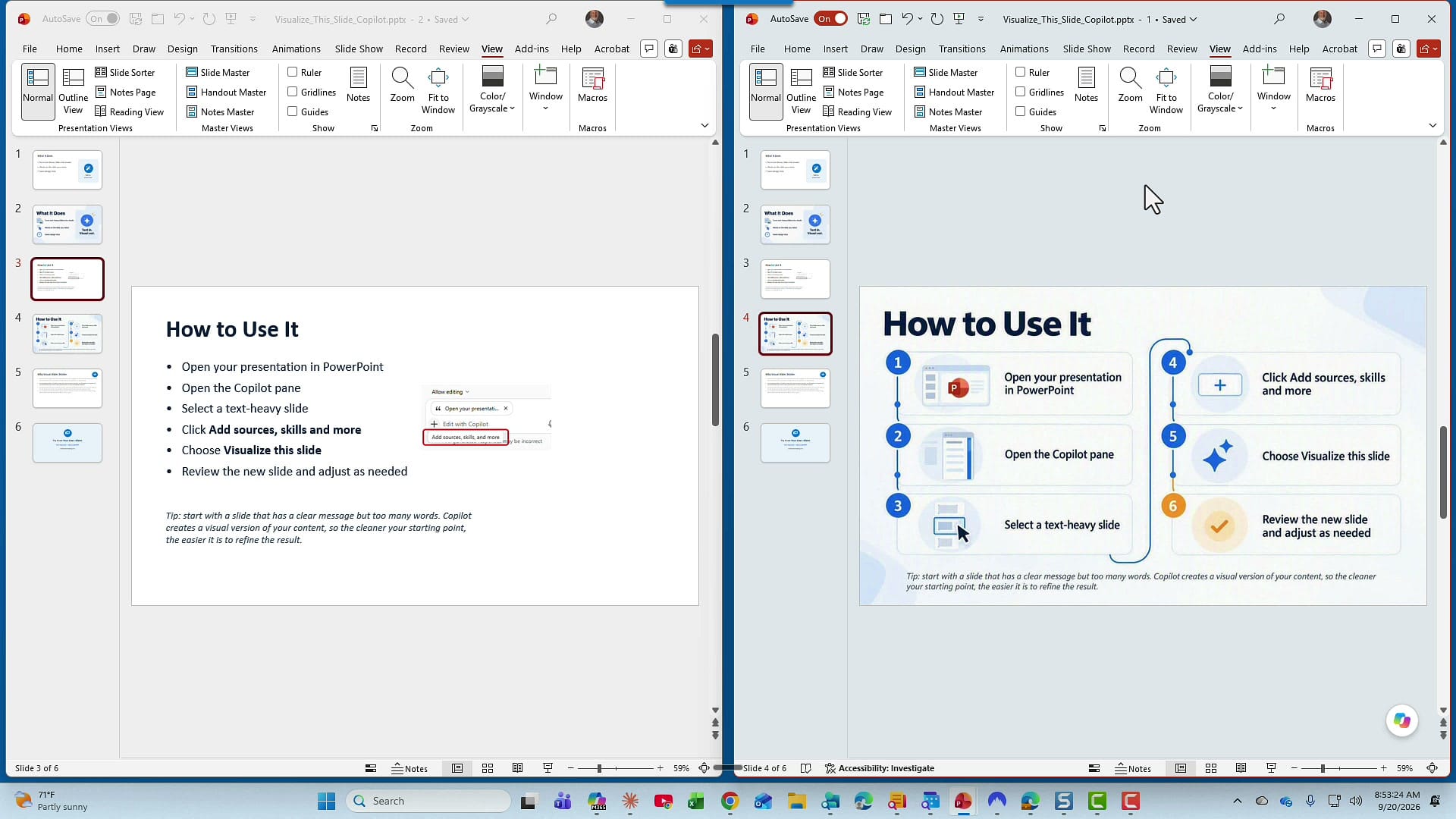Expand Color/Grayscale dropdown in left window
Screen dimensions: 1456x819
click(492, 90)
